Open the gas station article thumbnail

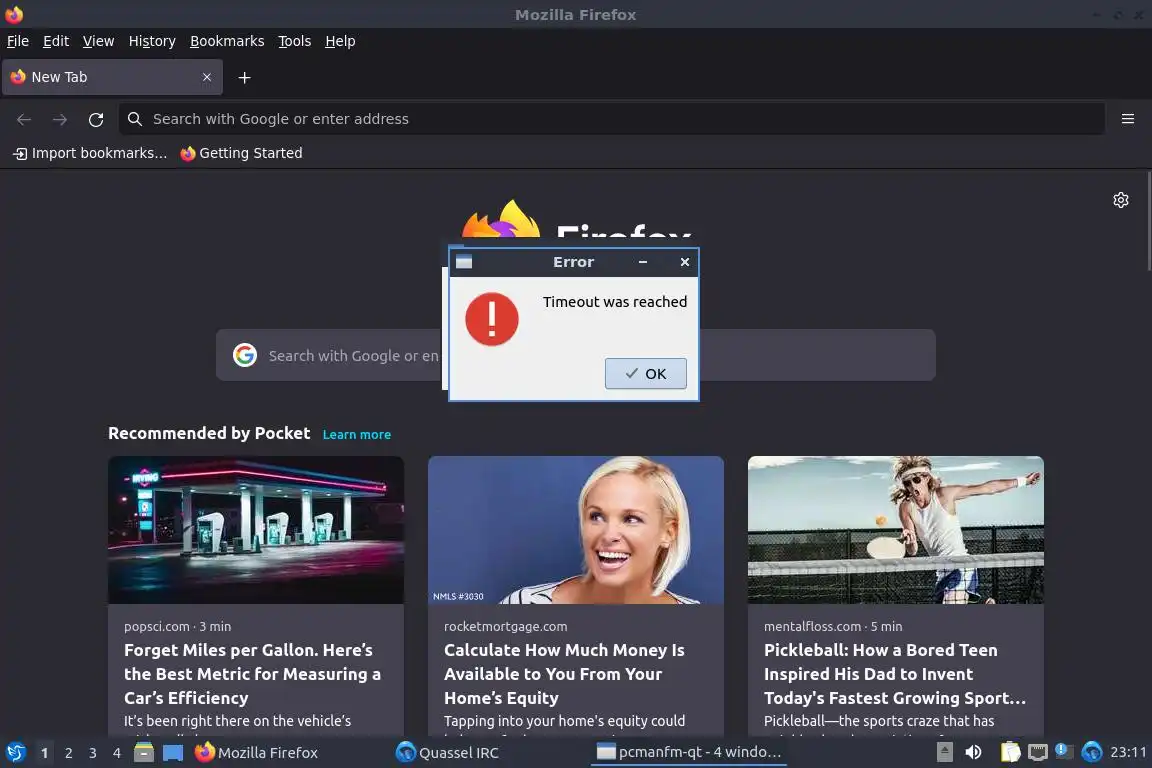[x=256, y=530]
